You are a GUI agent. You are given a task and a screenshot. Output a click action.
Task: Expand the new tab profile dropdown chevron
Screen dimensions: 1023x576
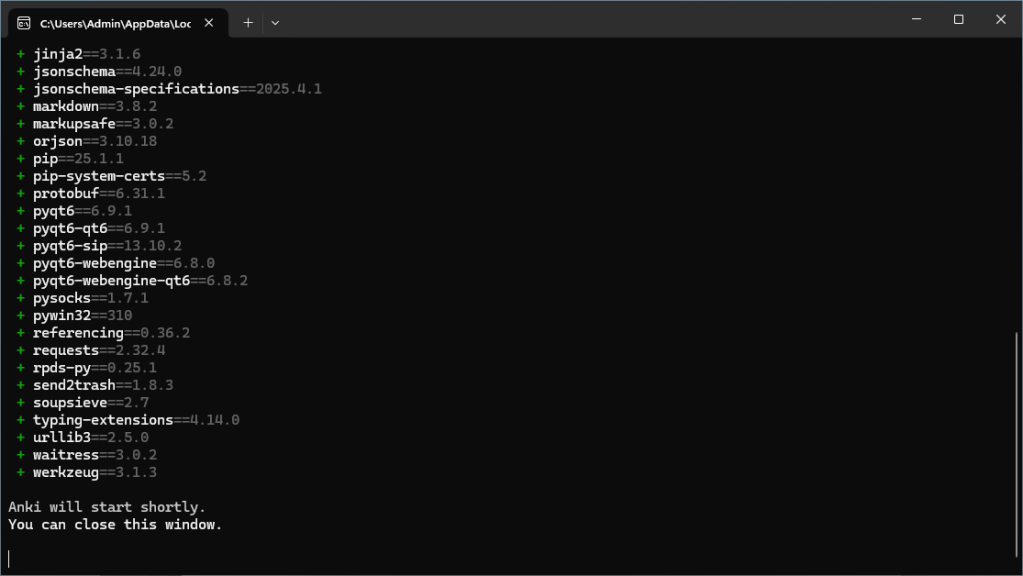(x=275, y=22)
